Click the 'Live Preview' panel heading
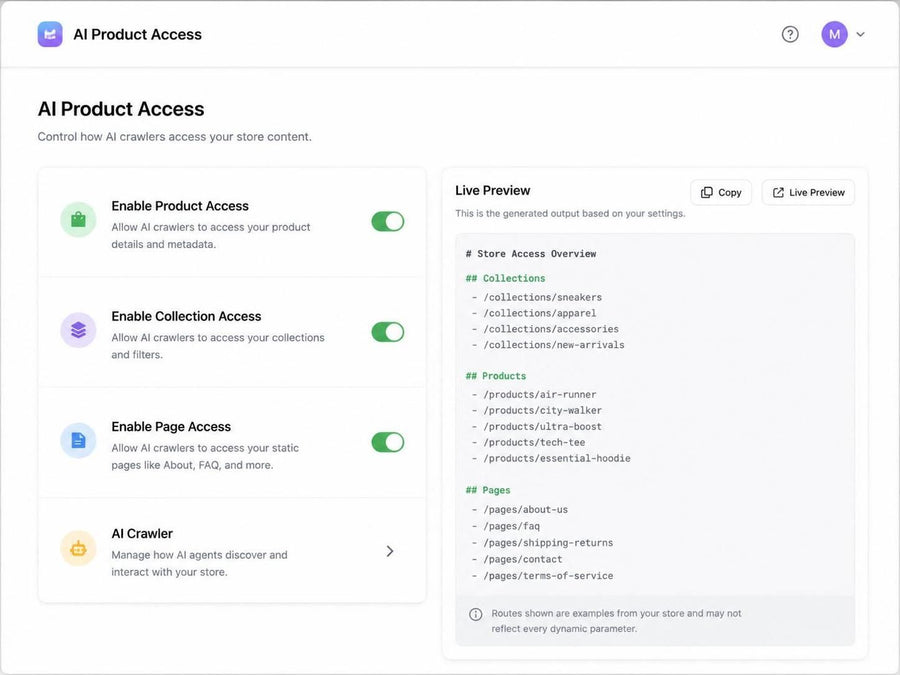Screen dimensions: 900x675 tap(492, 191)
